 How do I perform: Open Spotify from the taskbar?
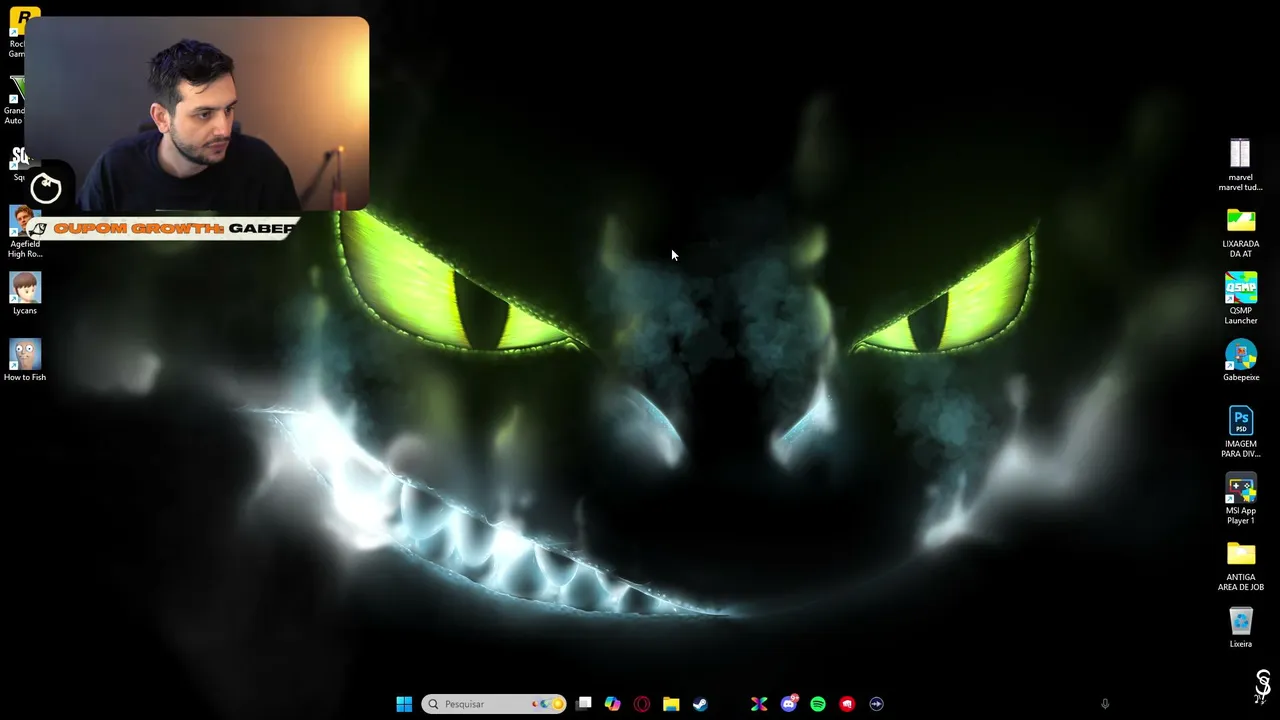coord(818,704)
